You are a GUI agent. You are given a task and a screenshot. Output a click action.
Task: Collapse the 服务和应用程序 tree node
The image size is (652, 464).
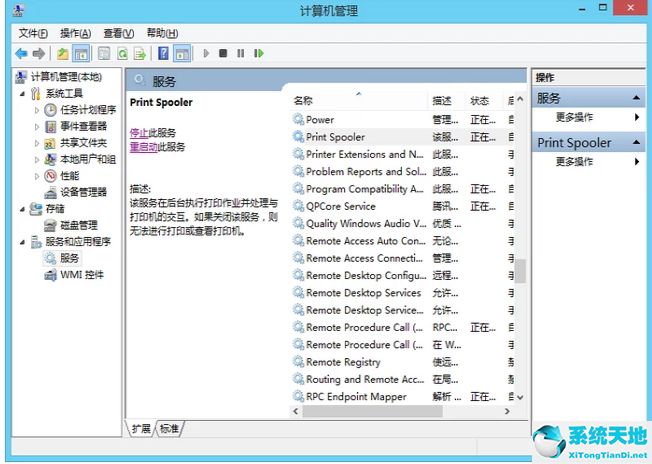pyautogui.click(x=23, y=242)
